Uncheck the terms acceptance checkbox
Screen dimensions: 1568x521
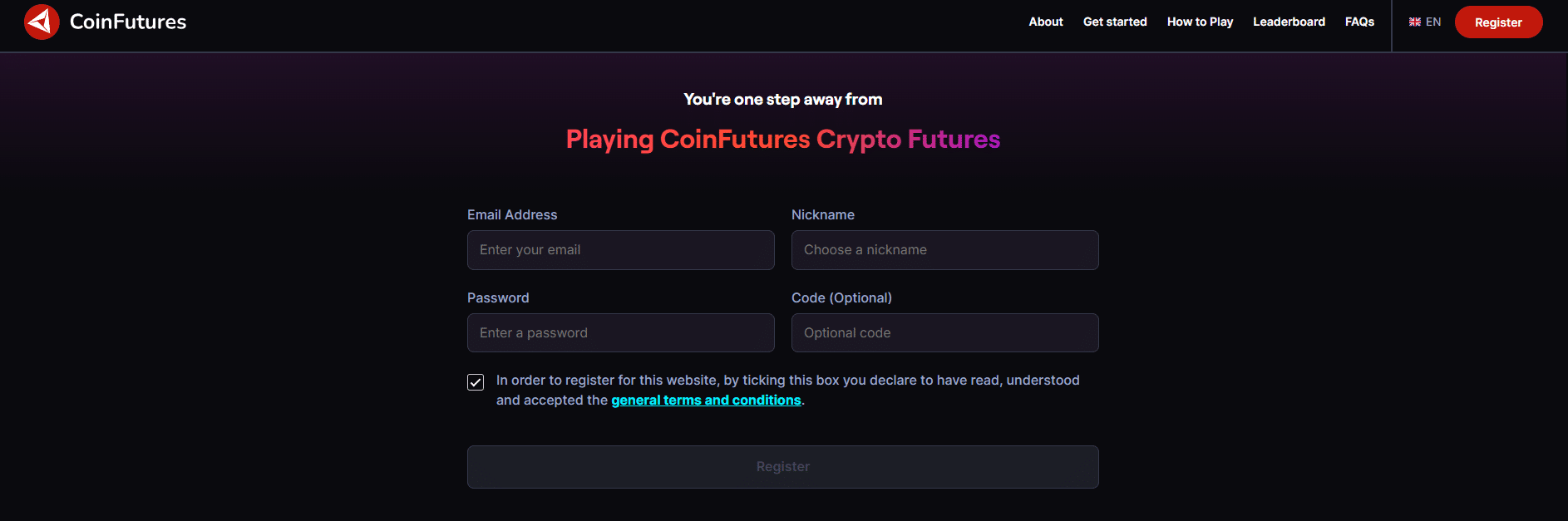coord(476,382)
